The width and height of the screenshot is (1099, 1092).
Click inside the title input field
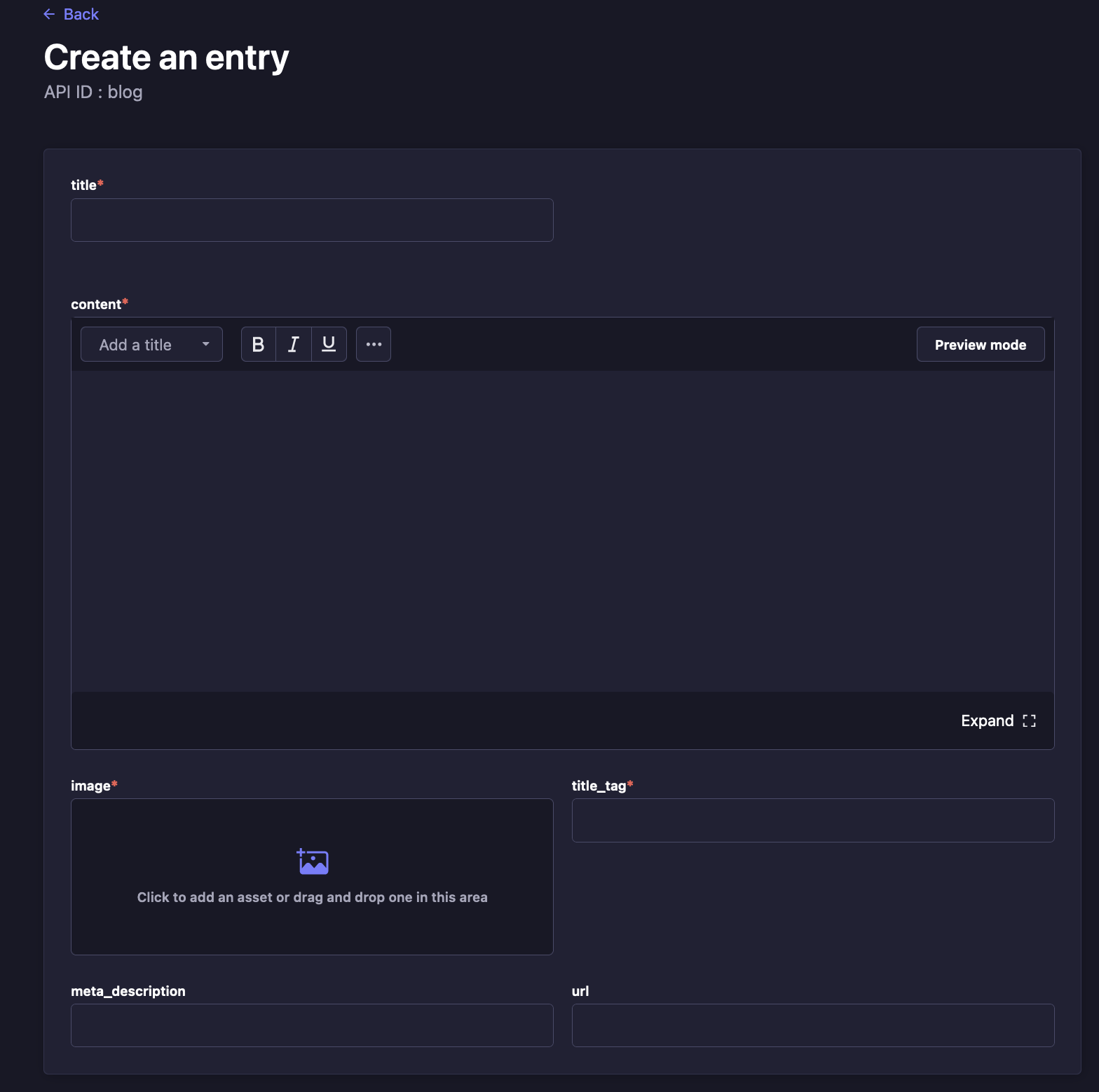point(311,219)
